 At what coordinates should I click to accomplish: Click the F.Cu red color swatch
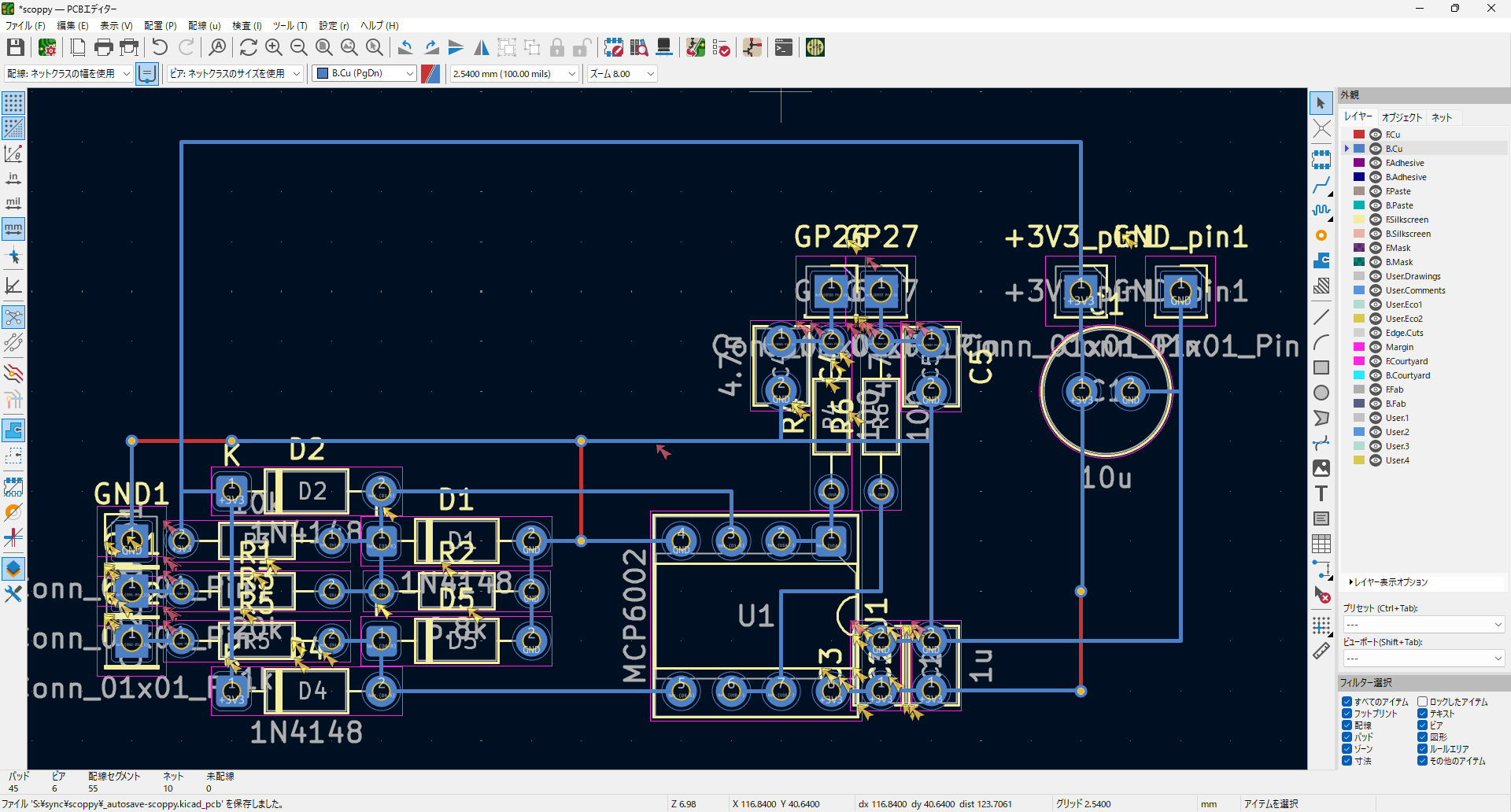pos(1359,135)
